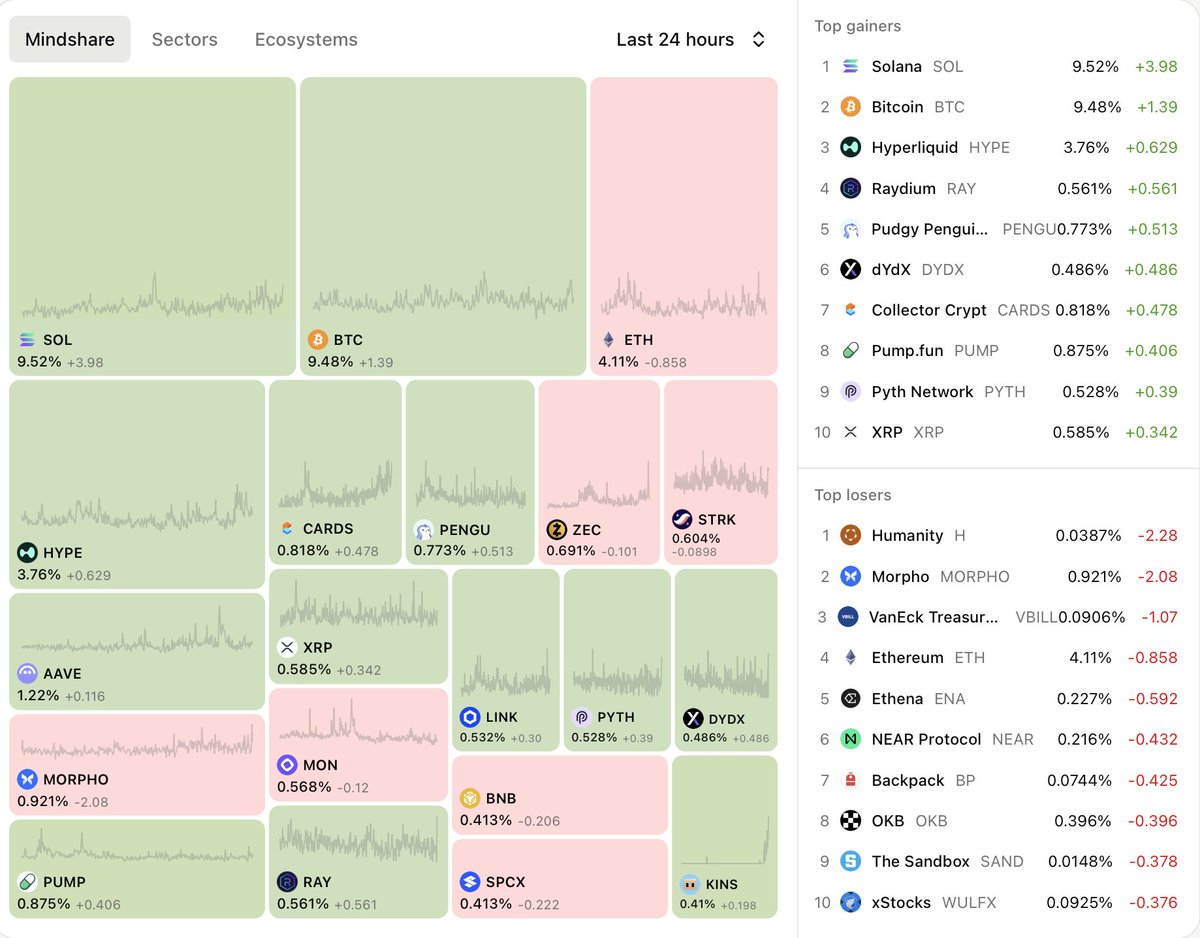This screenshot has width=1200, height=938.
Task: Open Raydium in the Top gainers list
Action: (998, 188)
